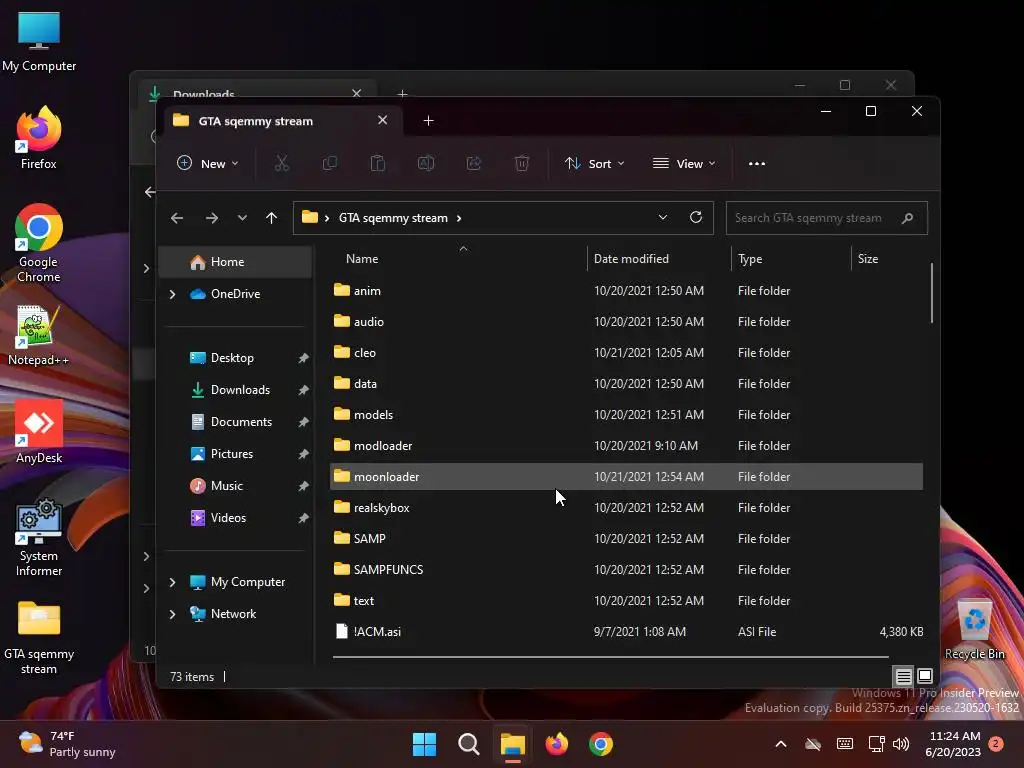This screenshot has width=1024, height=768.
Task: Switch to large thumbnails view icon
Action: coord(925,676)
